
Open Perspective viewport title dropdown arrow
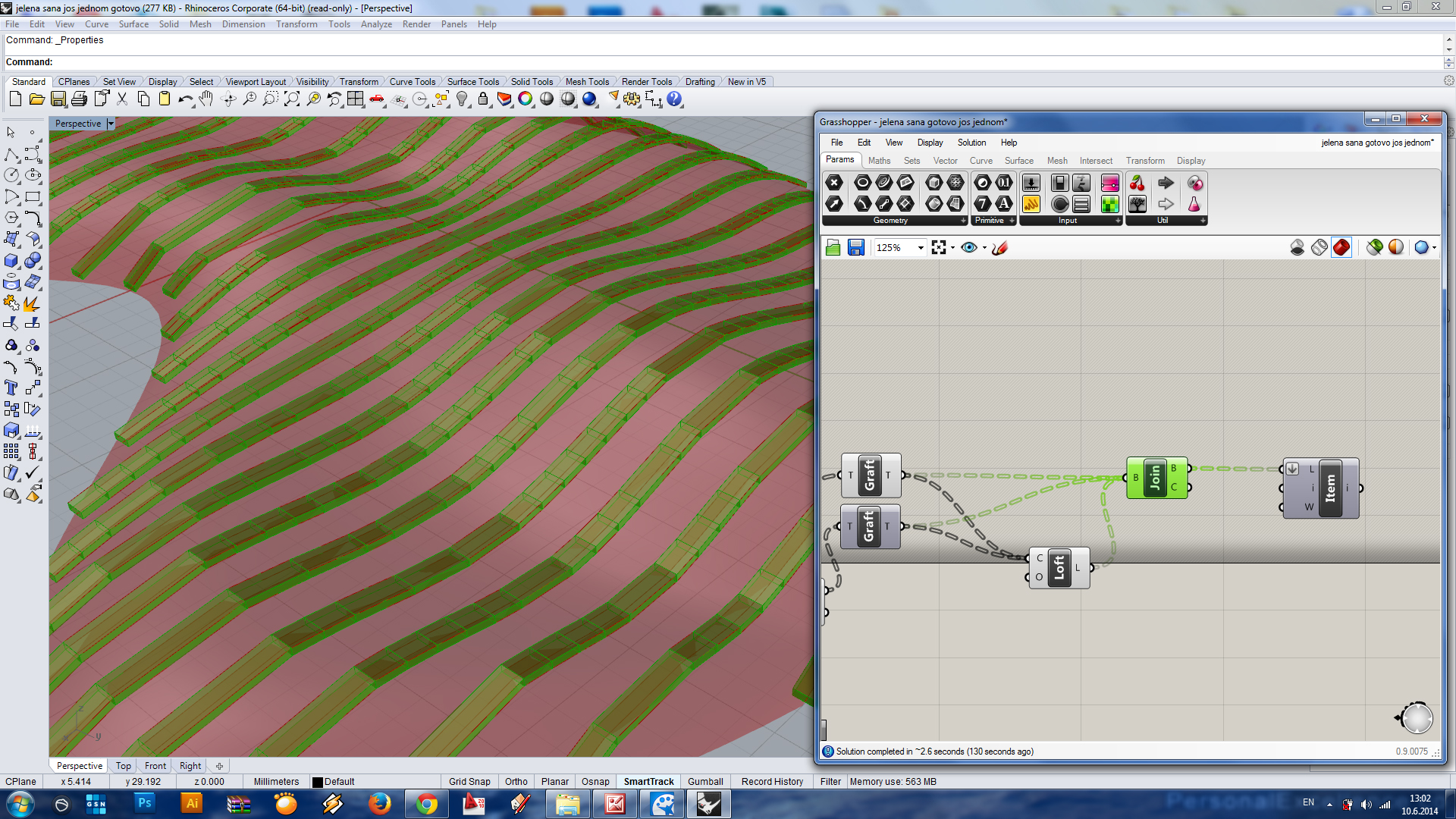111,124
